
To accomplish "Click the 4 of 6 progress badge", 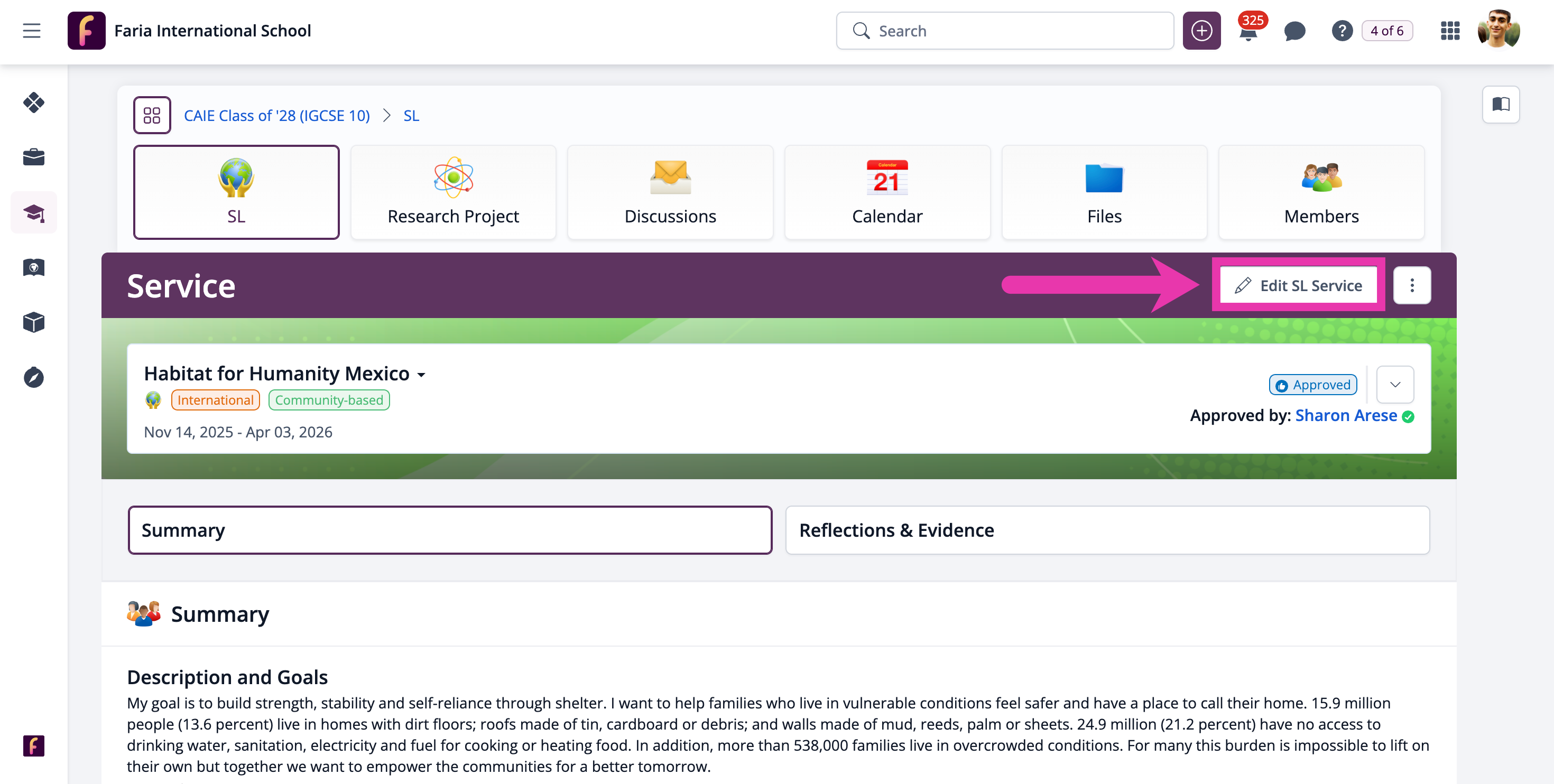I will click(x=1387, y=31).
